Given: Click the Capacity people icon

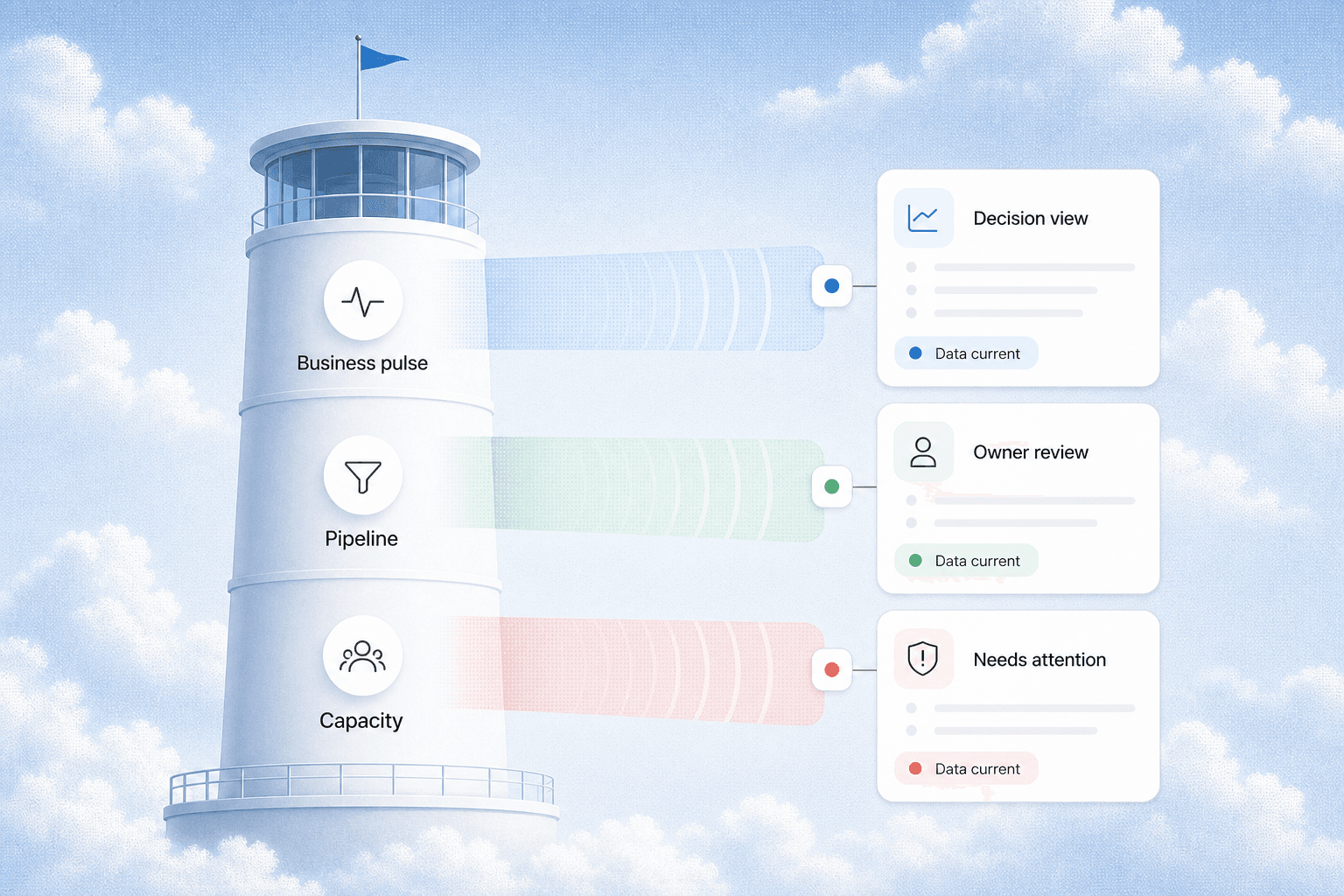Looking at the screenshot, I should click(363, 656).
